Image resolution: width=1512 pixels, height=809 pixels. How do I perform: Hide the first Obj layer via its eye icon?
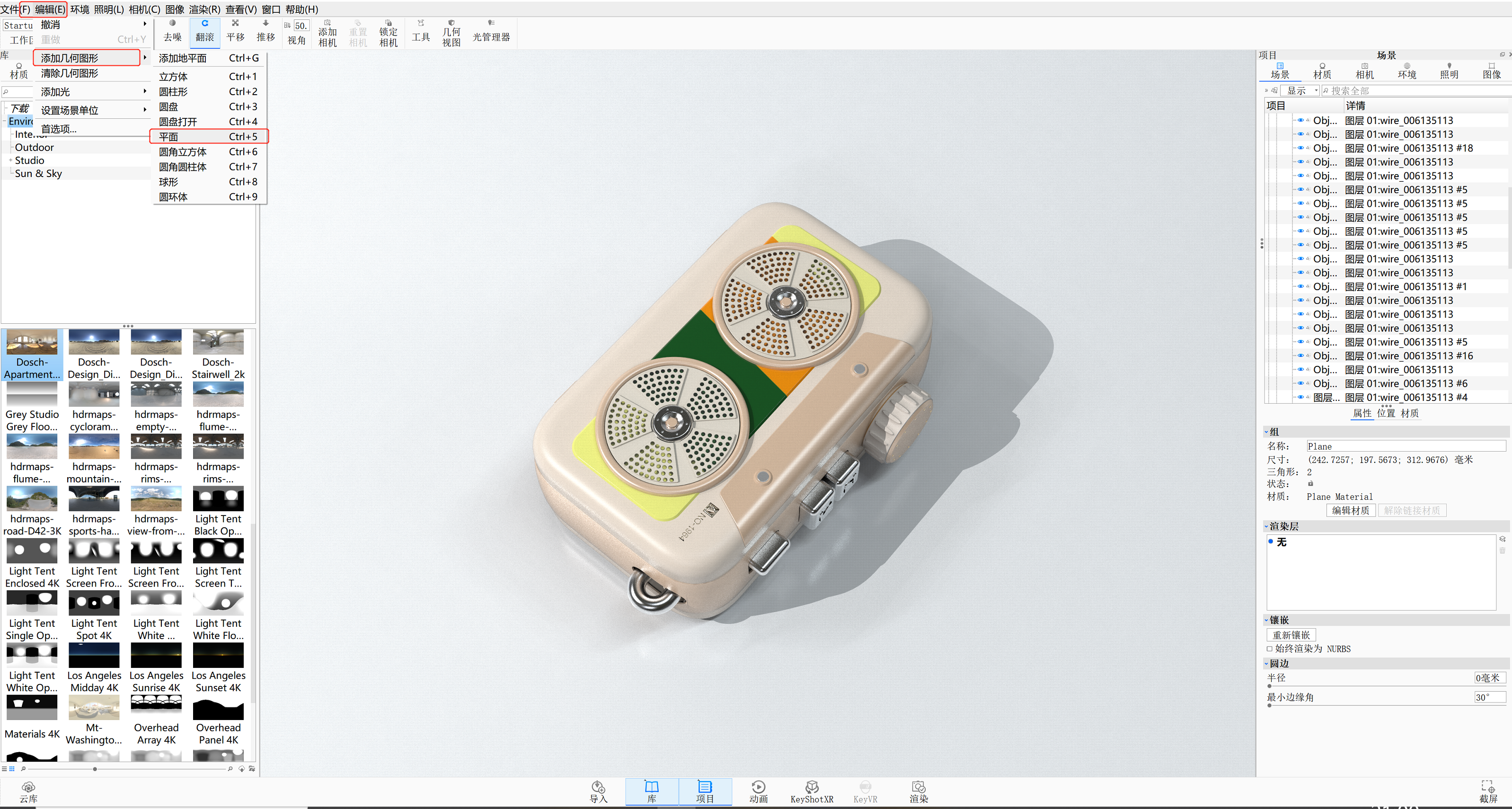click(1300, 120)
